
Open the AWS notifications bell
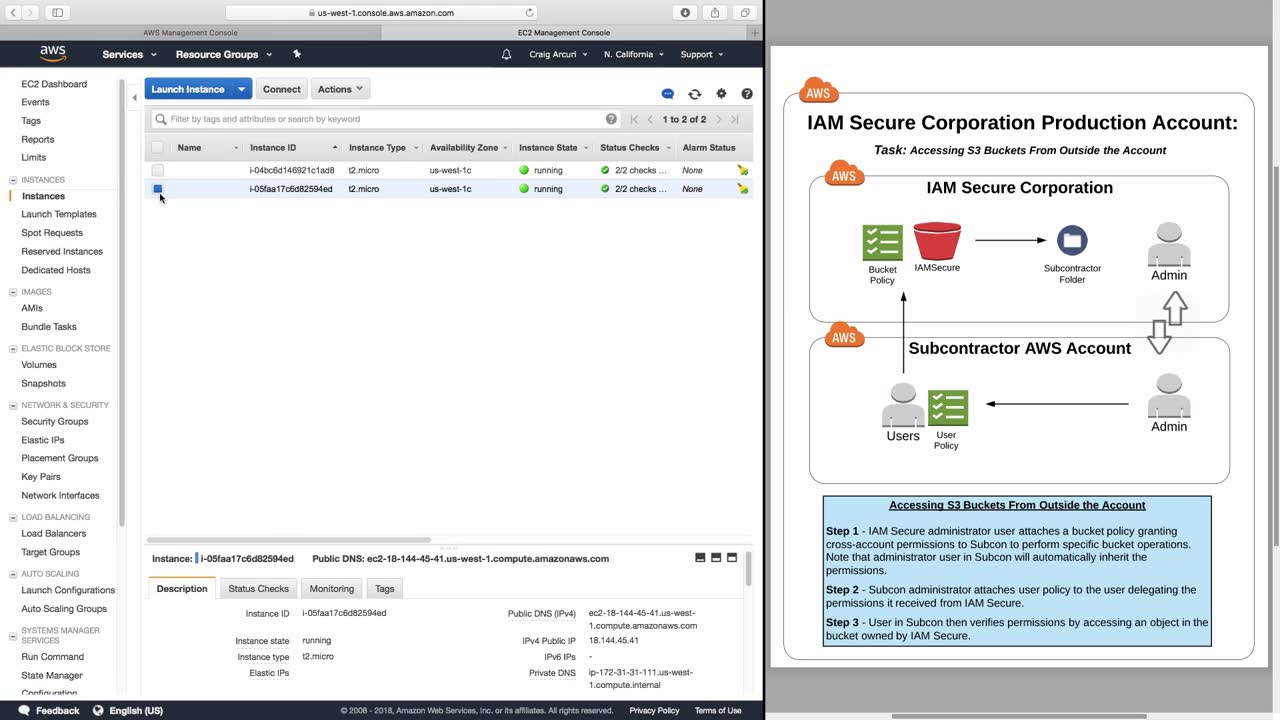(506, 54)
